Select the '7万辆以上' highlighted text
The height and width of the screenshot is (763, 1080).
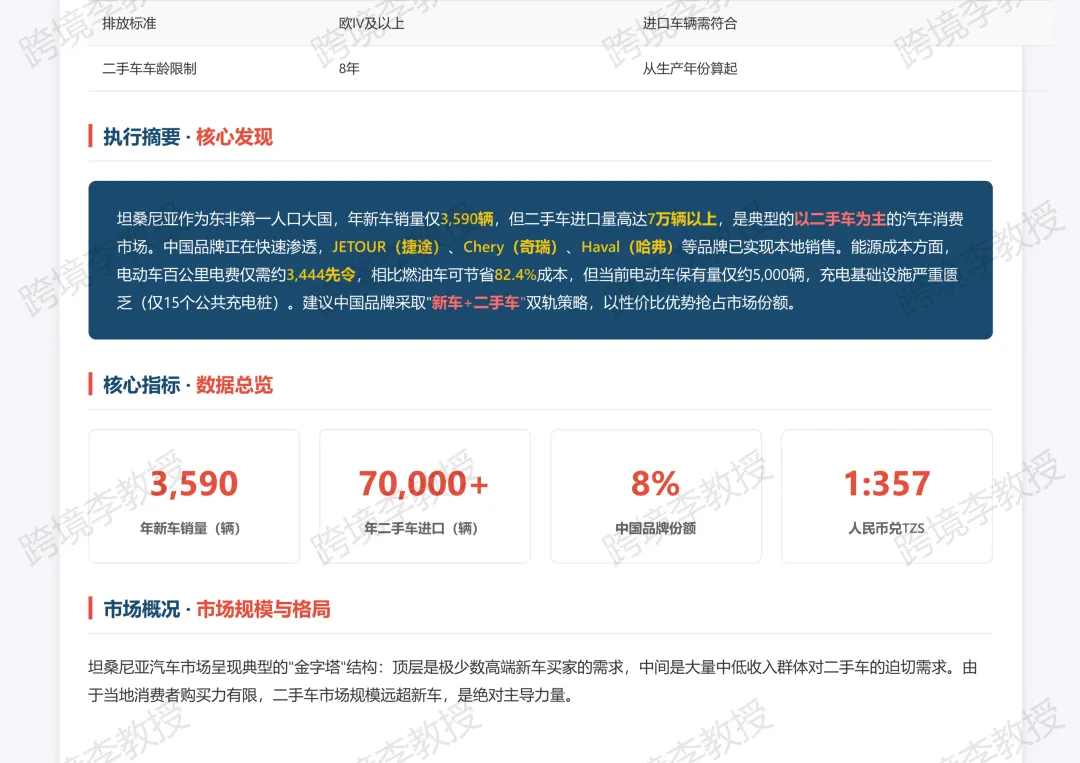pyautogui.click(x=682, y=219)
